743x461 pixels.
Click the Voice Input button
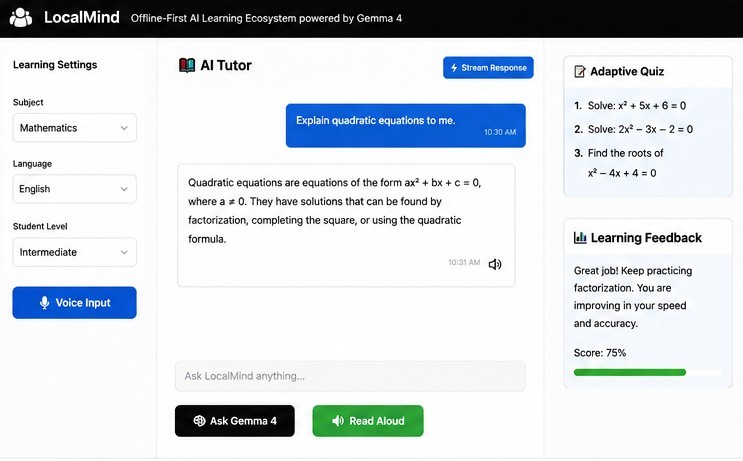[74, 303]
